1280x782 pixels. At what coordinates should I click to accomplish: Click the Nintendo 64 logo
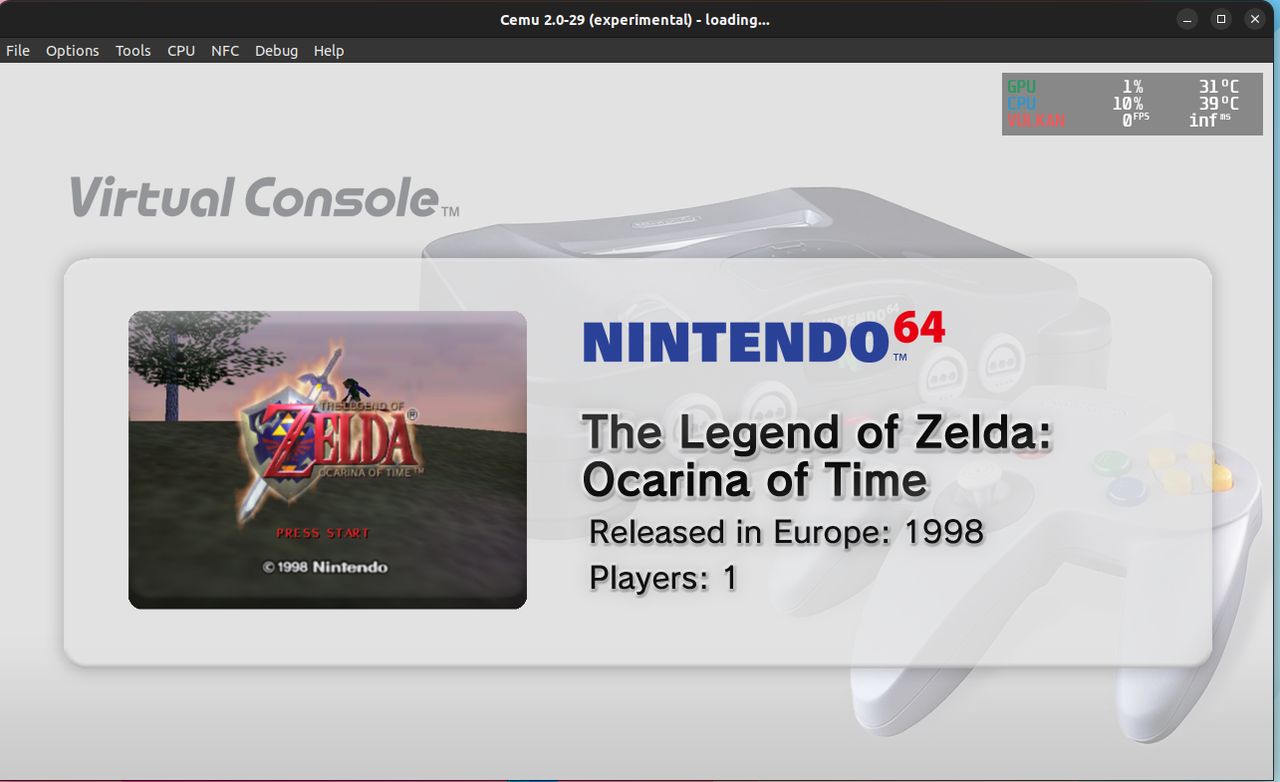coord(764,337)
